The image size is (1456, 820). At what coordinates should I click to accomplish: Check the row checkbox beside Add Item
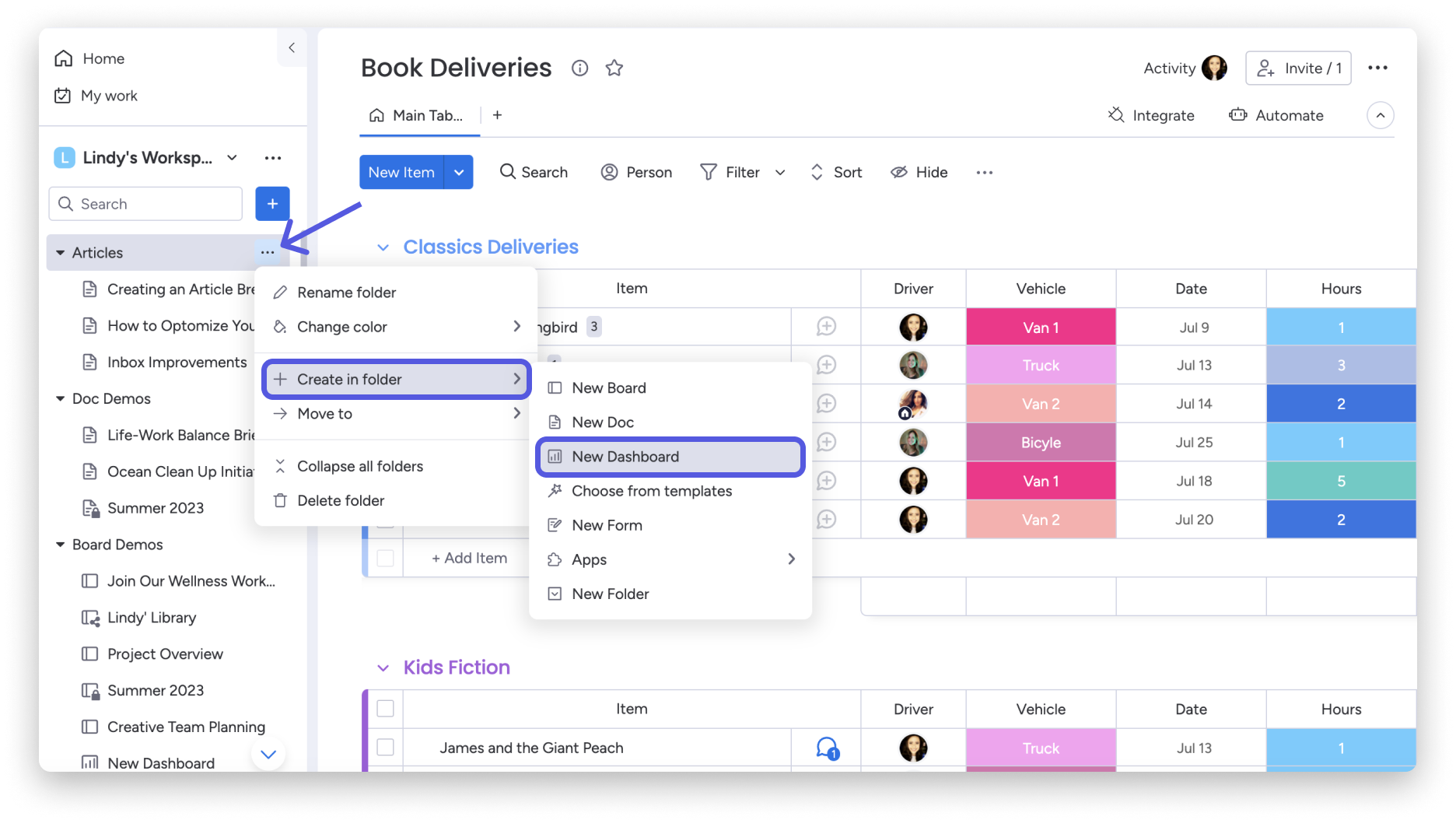tap(385, 558)
